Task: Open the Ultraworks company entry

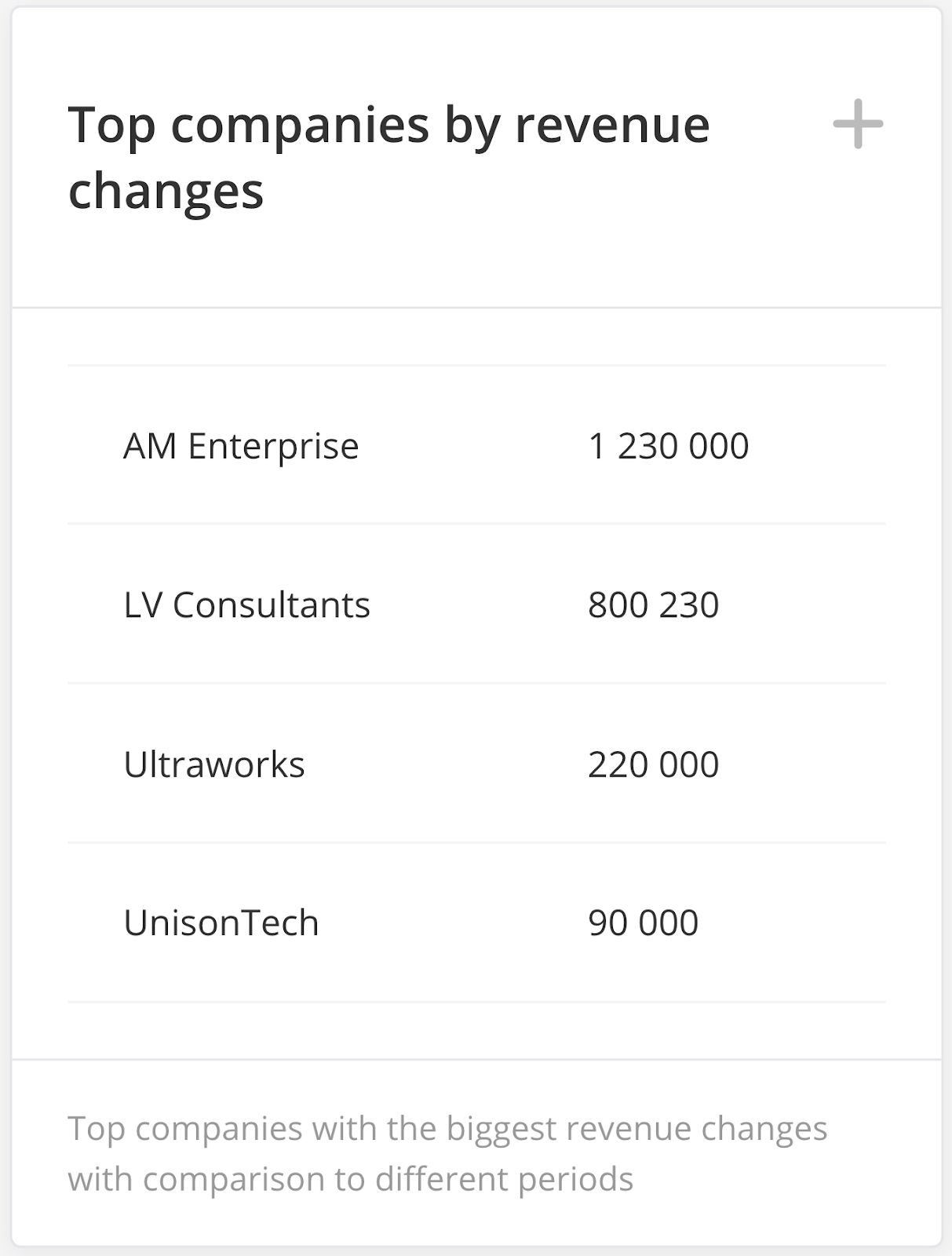Action: click(x=214, y=765)
